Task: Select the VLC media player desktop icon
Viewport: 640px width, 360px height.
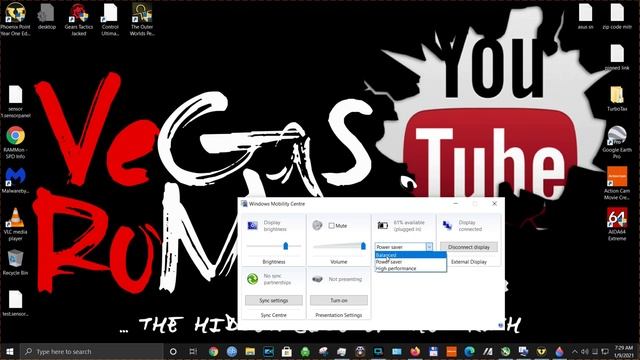Action: [15, 224]
